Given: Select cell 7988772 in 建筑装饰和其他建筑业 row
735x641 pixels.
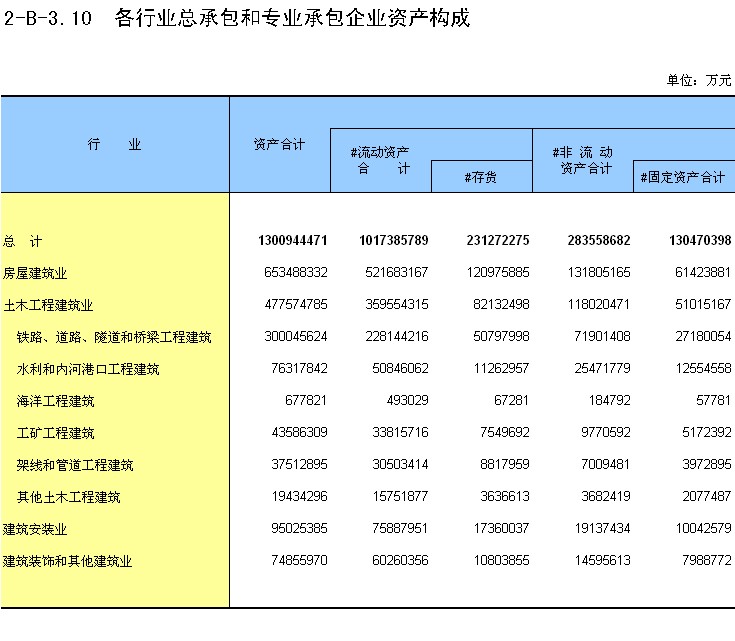Looking at the screenshot, I should coord(706,560).
